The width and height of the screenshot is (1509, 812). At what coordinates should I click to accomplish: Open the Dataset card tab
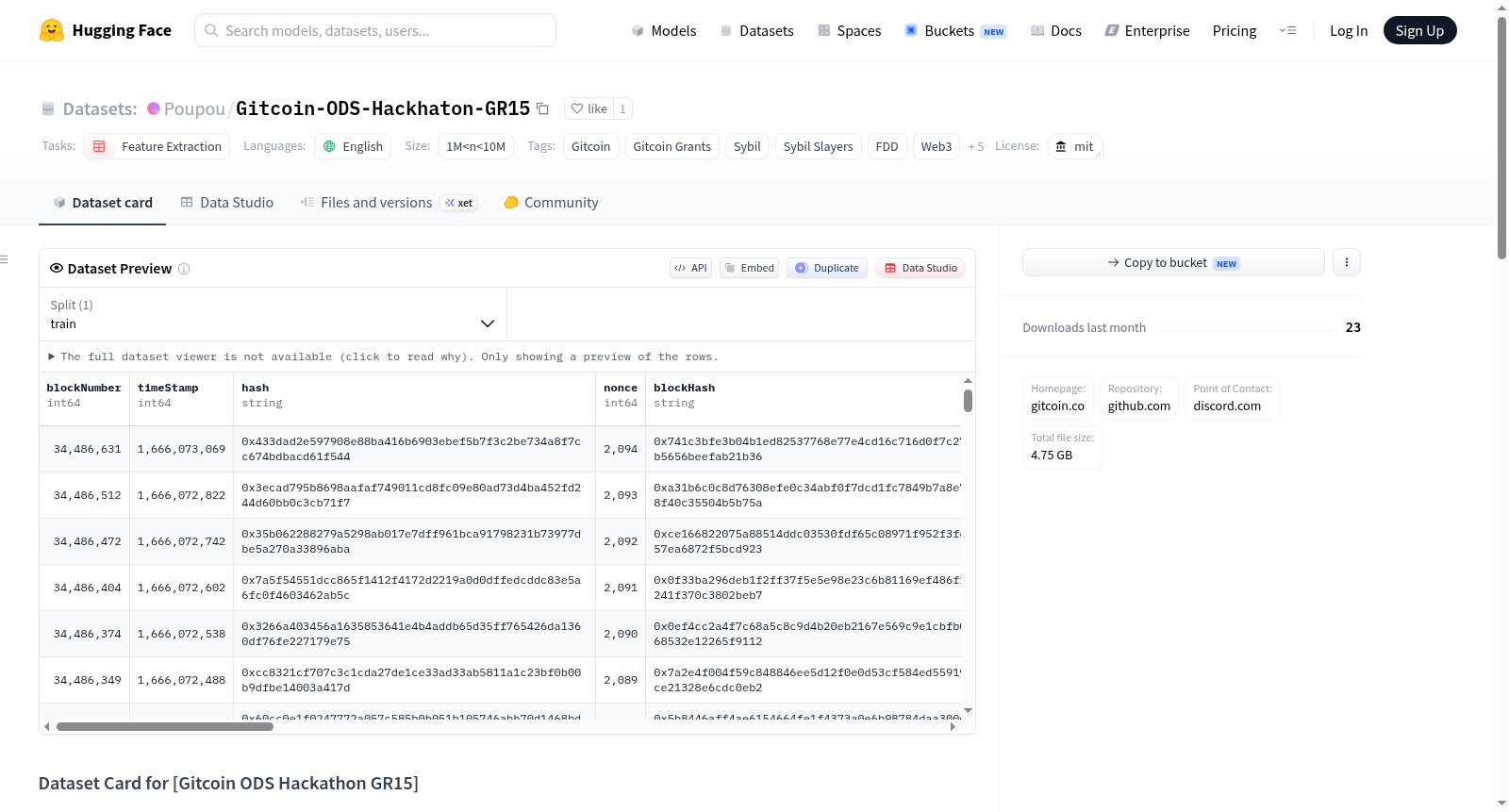pyautogui.click(x=102, y=203)
